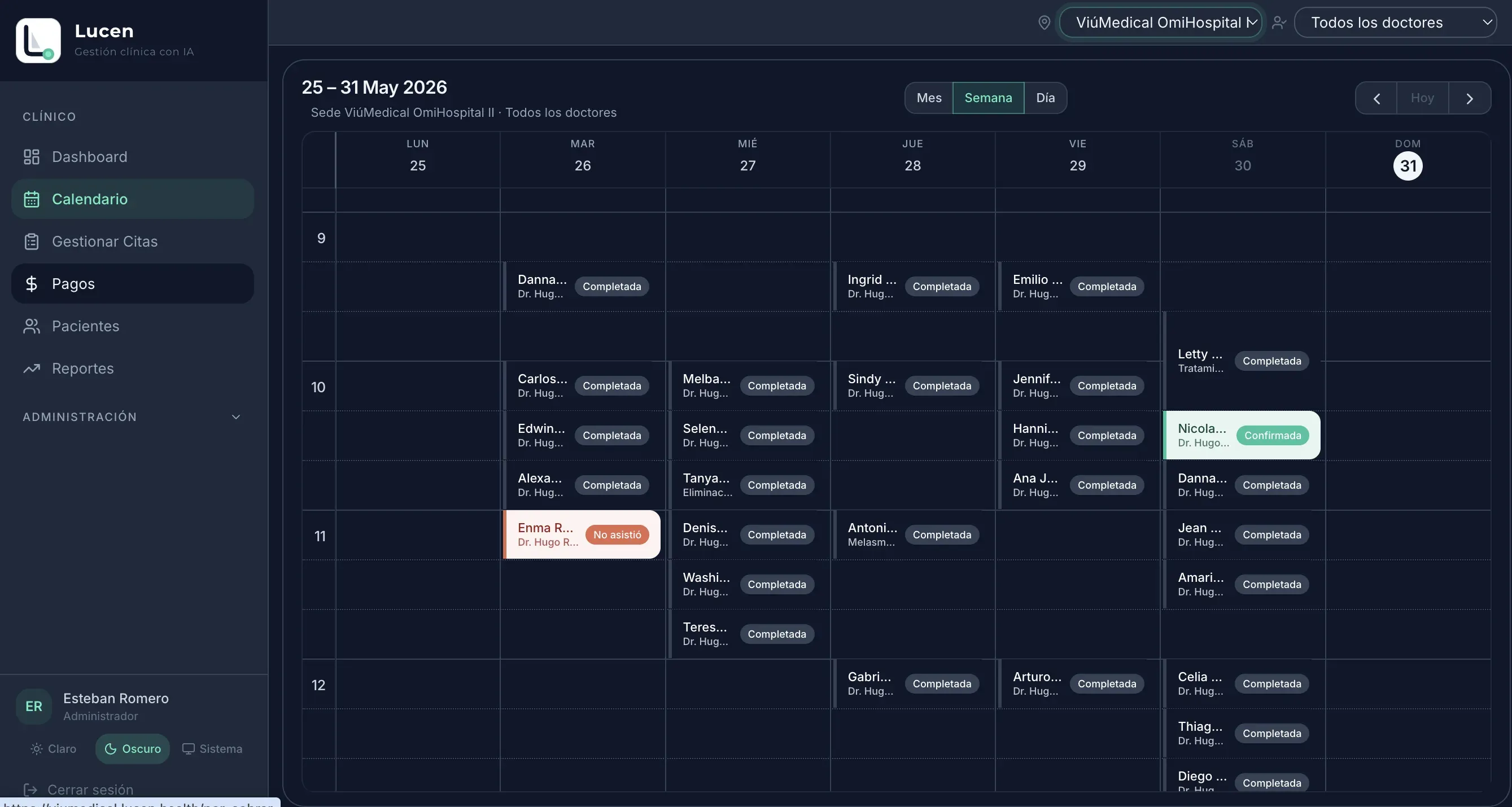Open Teres... appointment on Wednesday
The image size is (1512, 807).
pos(747,633)
